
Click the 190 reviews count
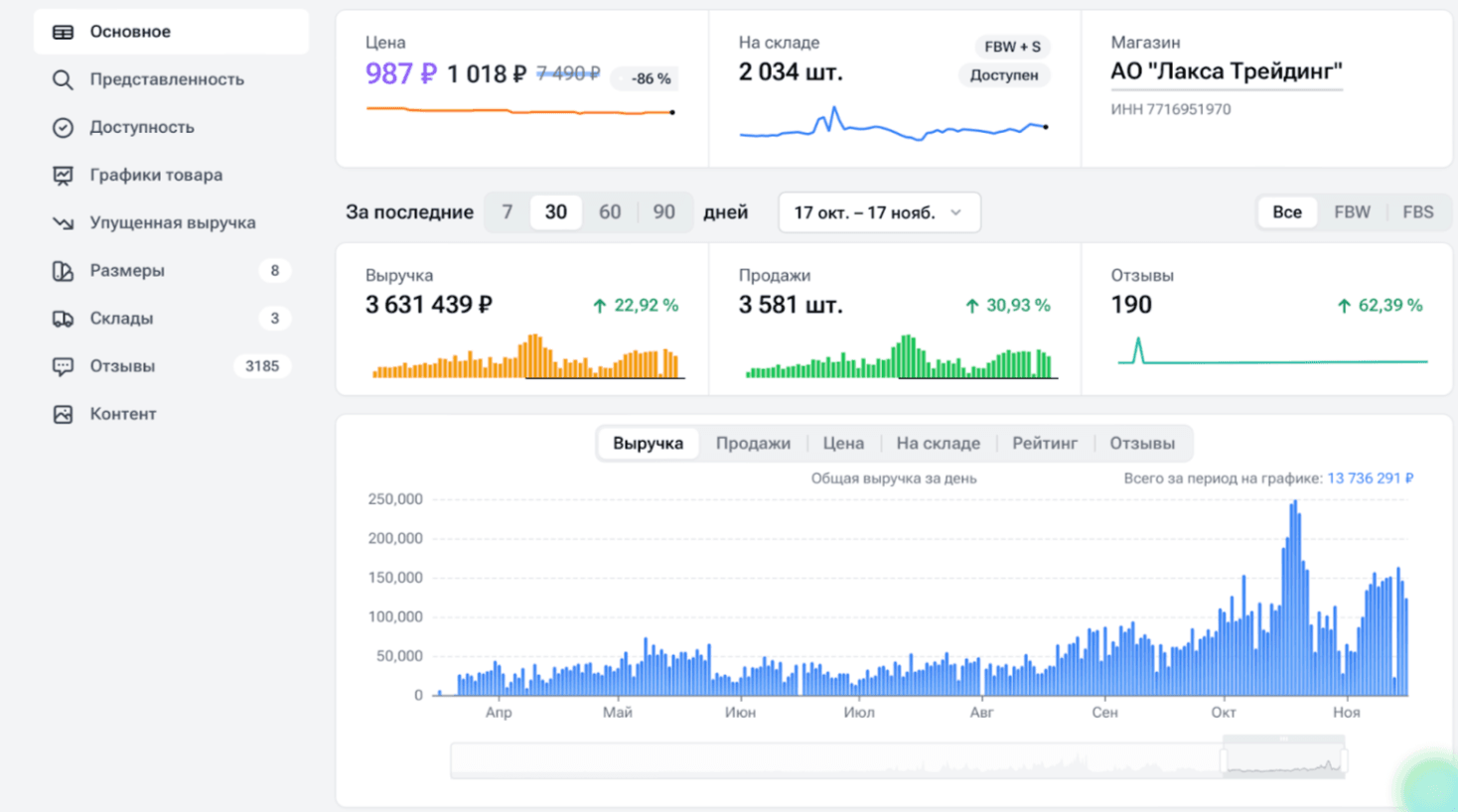(x=1131, y=305)
